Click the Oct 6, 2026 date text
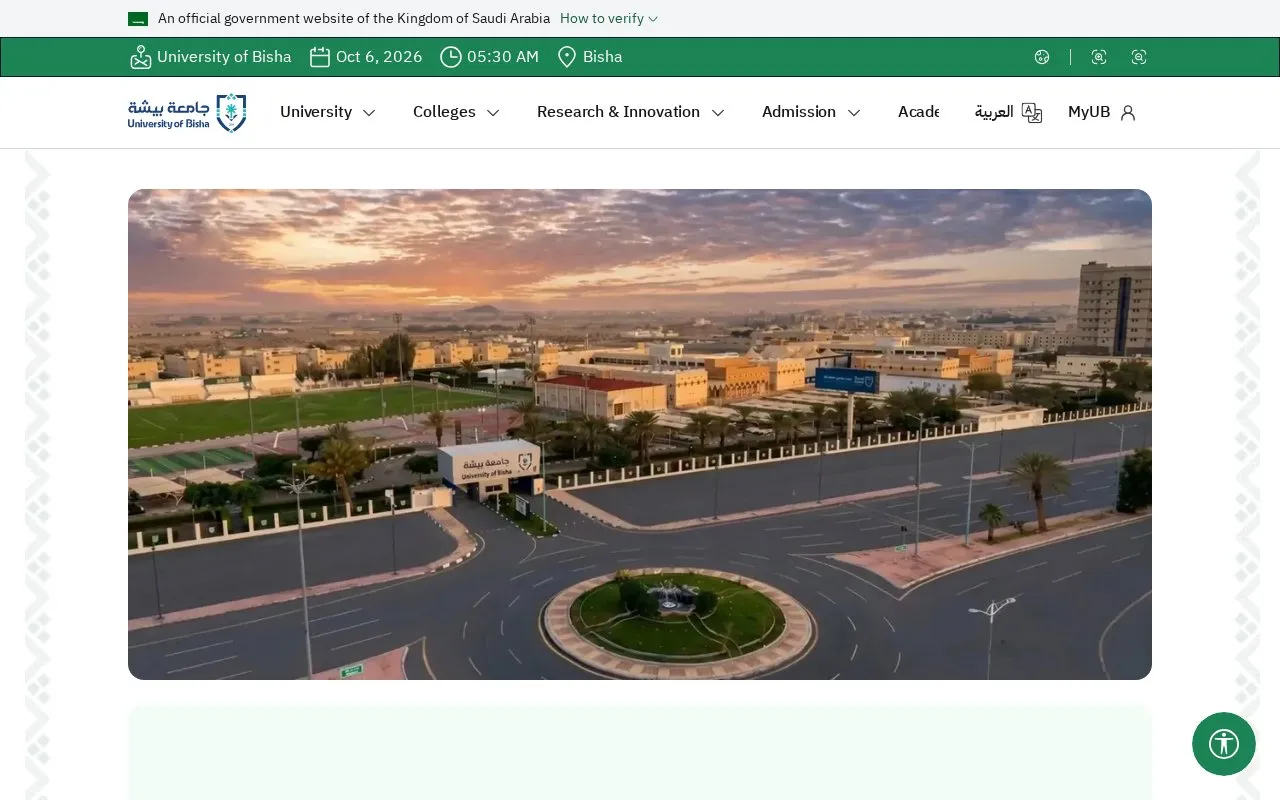 point(379,57)
